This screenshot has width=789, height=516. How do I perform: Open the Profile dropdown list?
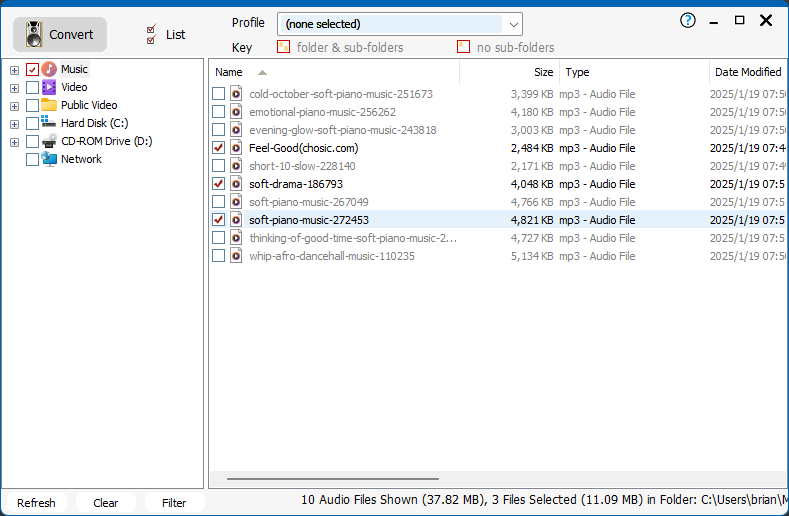(x=513, y=24)
